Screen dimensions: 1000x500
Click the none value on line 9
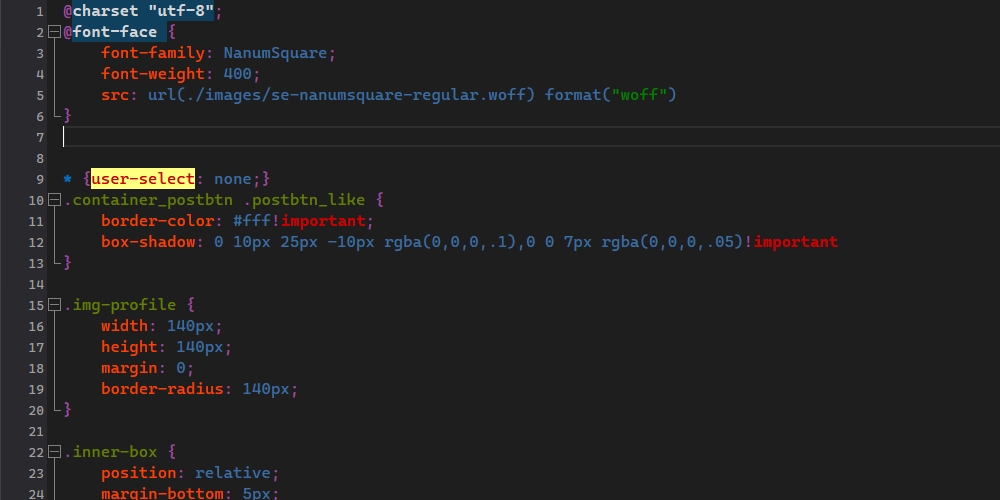pos(233,179)
